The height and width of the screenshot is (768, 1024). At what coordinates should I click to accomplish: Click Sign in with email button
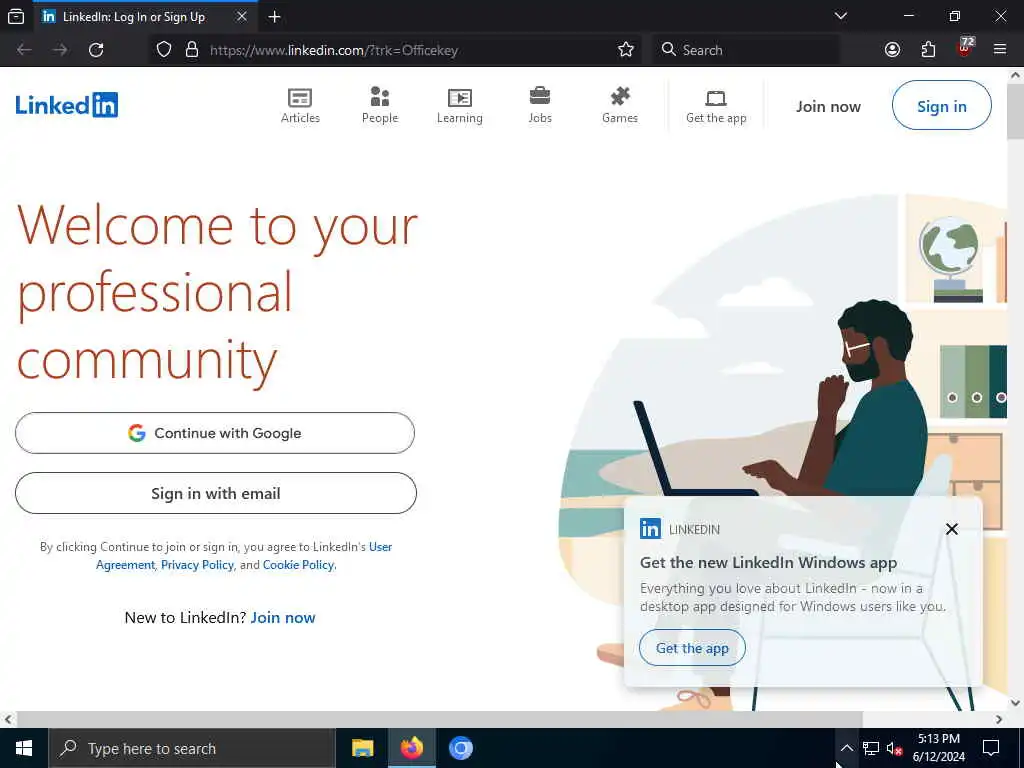tap(216, 493)
